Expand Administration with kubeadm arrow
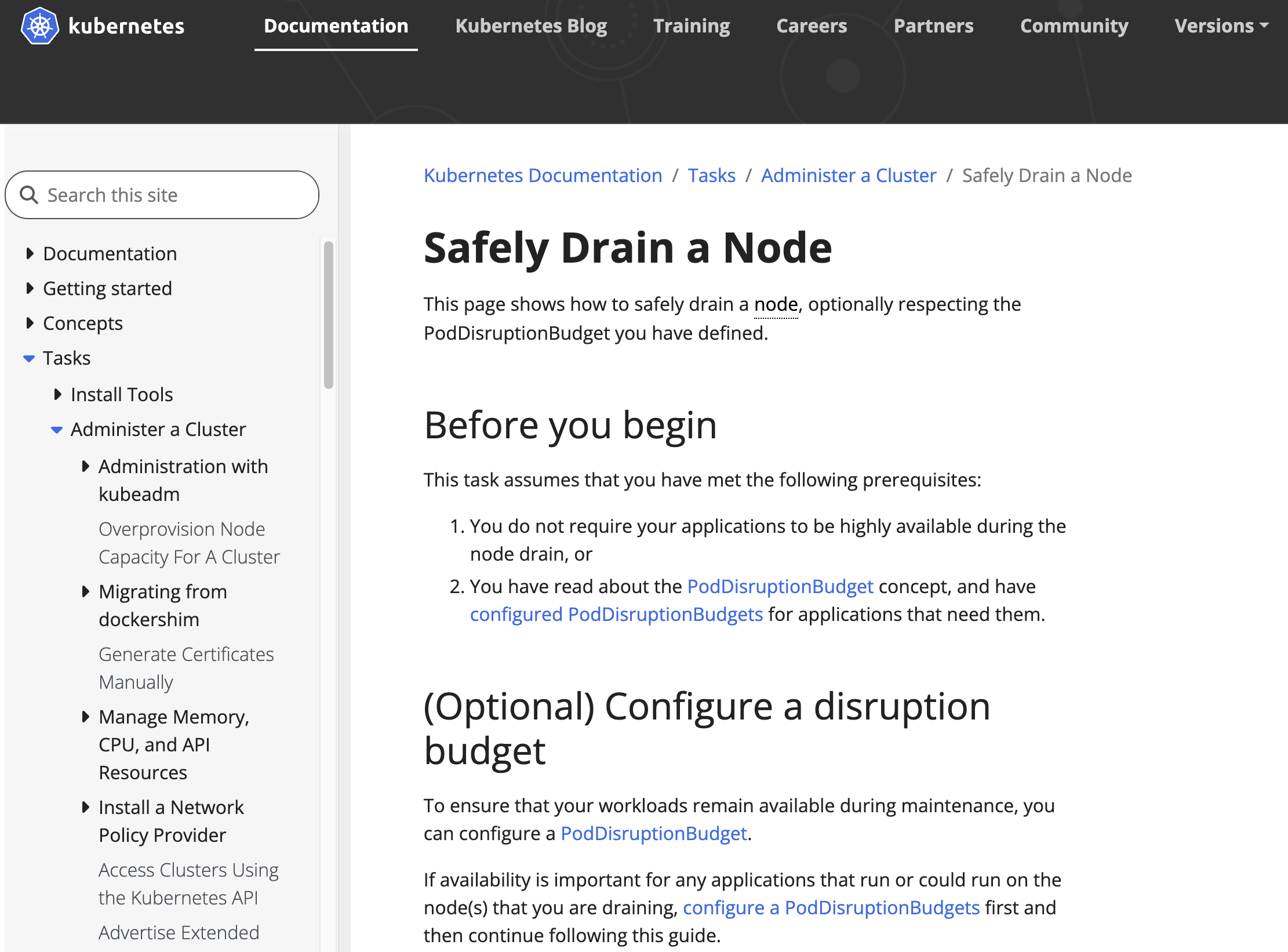Screen dimensions: 1288x952 point(85,466)
